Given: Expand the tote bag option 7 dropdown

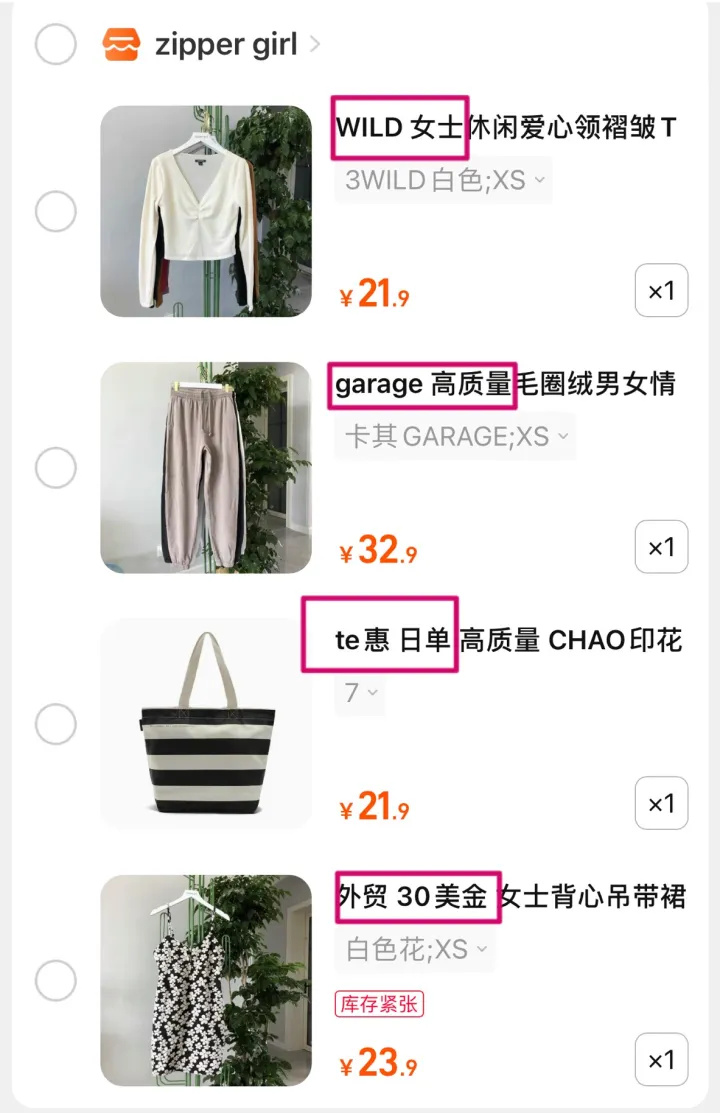Looking at the screenshot, I should point(360,692).
